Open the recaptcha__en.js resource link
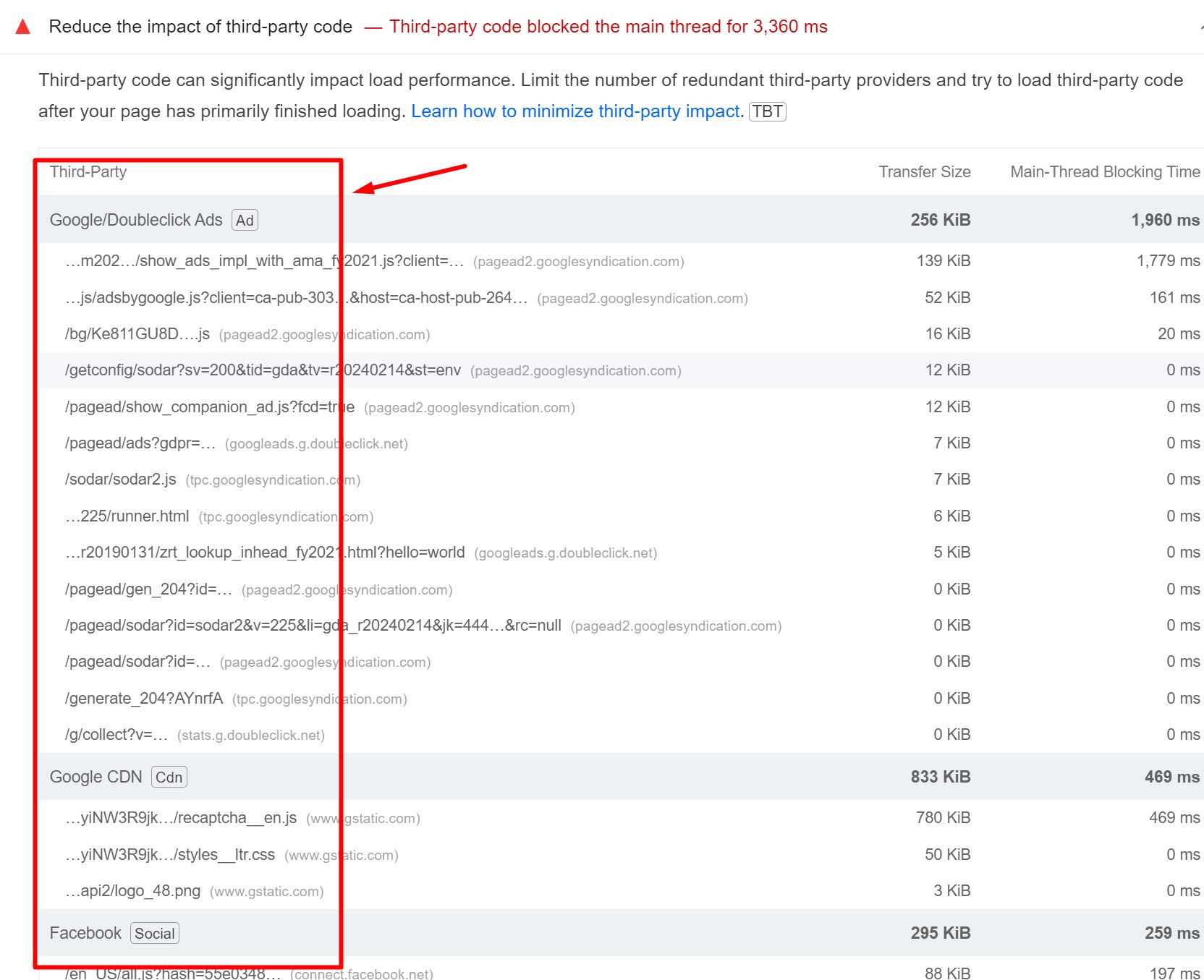The image size is (1204, 980). pos(181,818)
